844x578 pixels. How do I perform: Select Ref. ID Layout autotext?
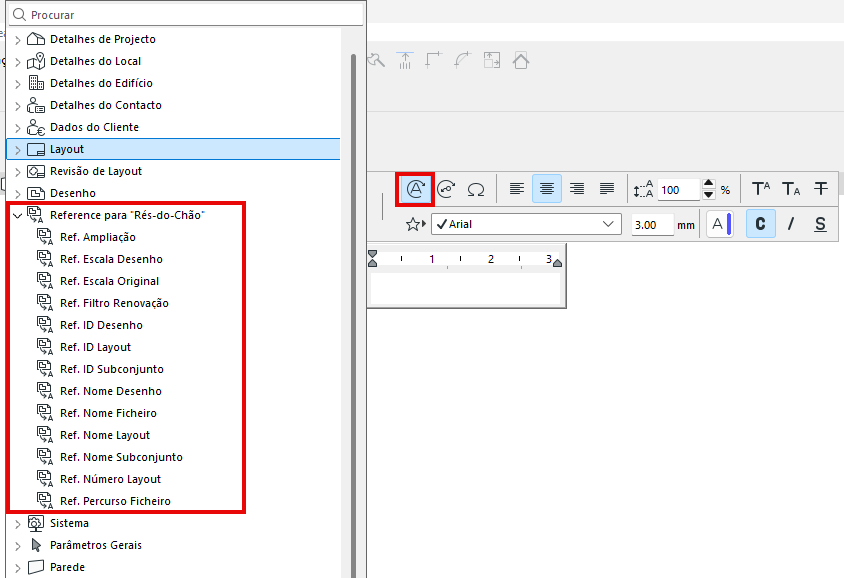(x=96, y=348)
